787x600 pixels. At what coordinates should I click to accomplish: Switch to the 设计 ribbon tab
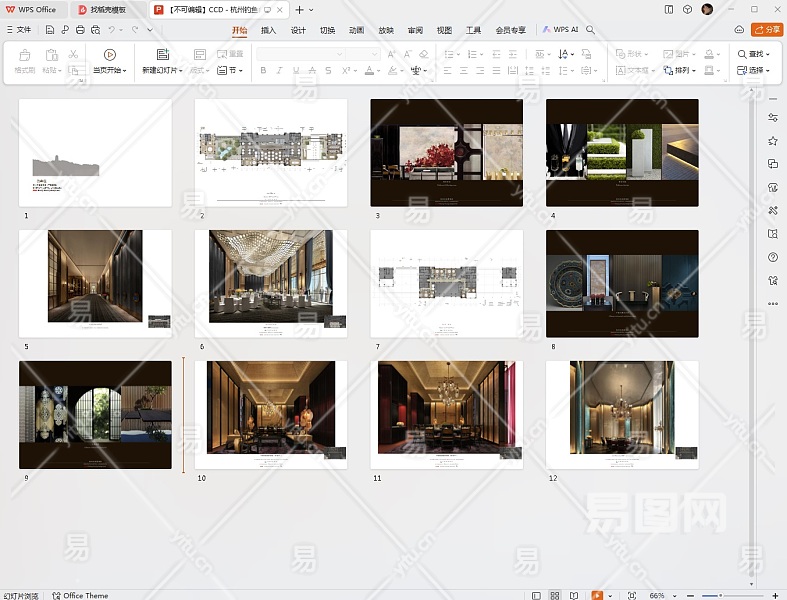298,30
